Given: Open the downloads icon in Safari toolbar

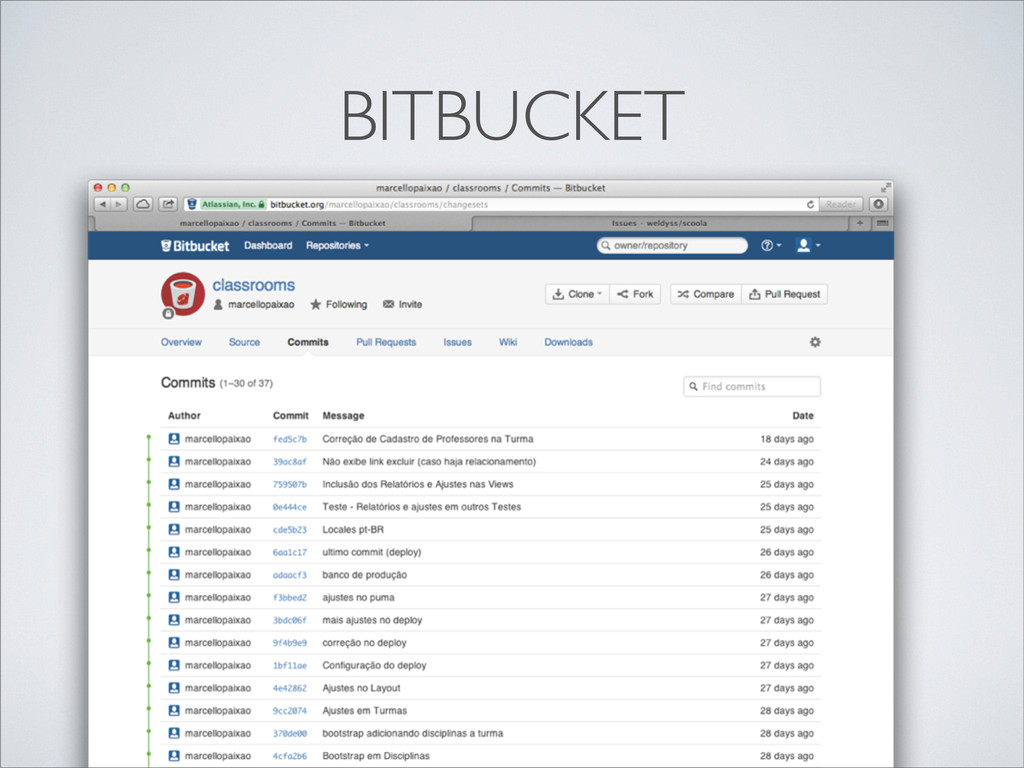Looking at the screenshot, I should pyautogui.click(x=878, y=204).
